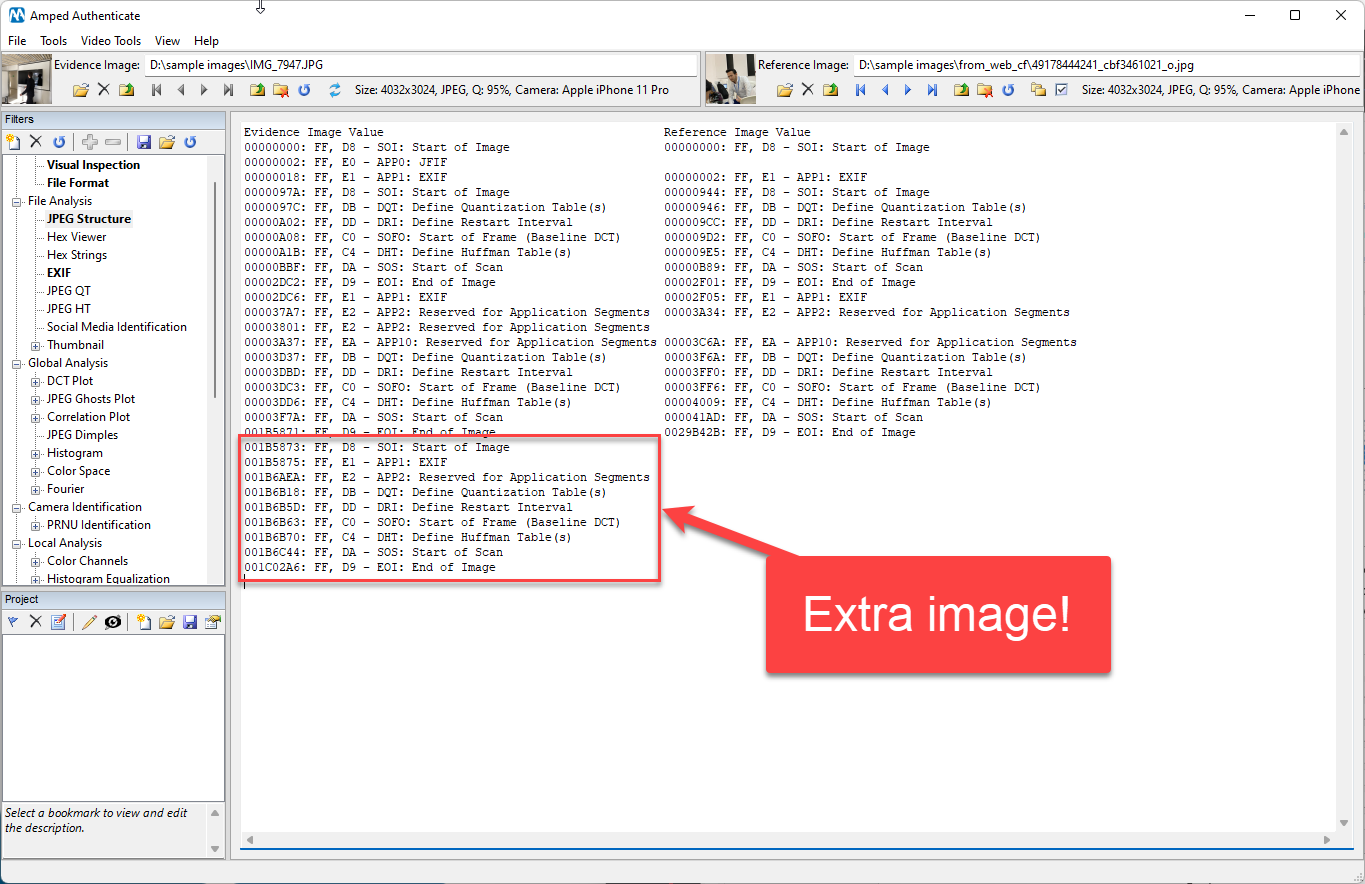Save filters with the floppy disk icon
This screenshot has height=884, width=1365.
coord(144,142)
